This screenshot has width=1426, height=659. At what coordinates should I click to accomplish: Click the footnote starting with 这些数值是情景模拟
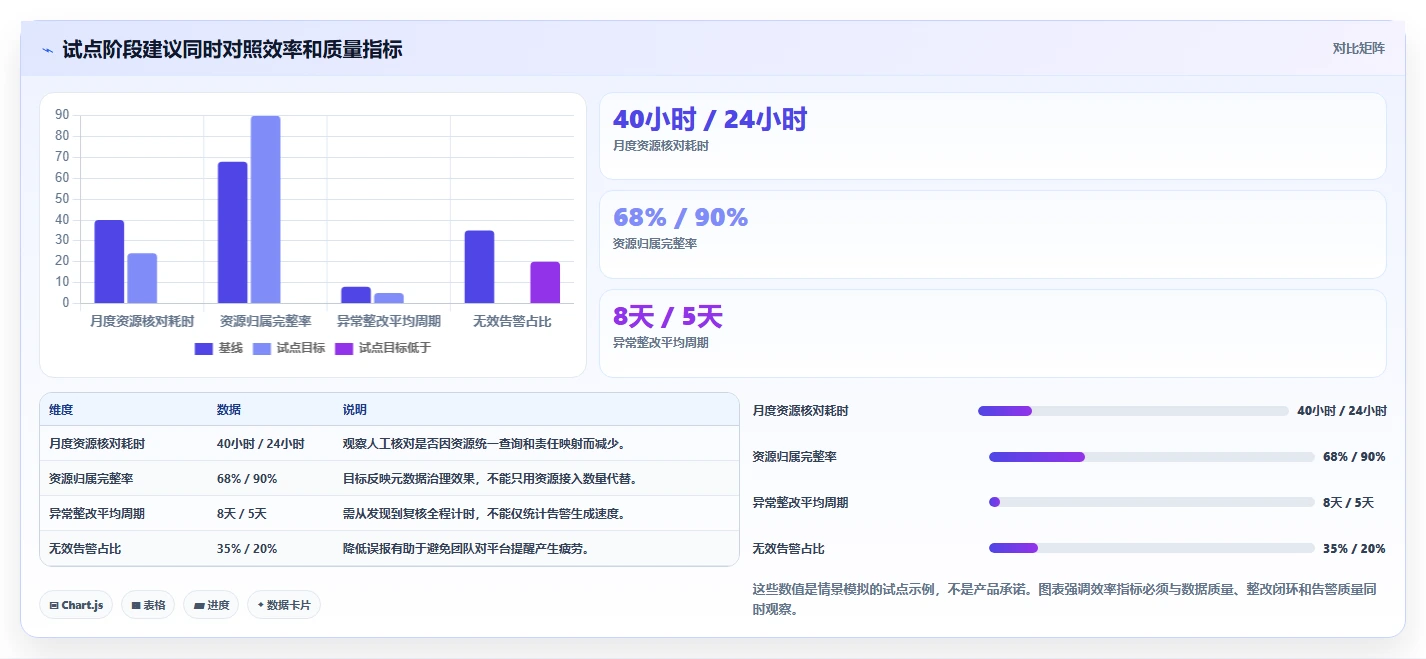1064,599
